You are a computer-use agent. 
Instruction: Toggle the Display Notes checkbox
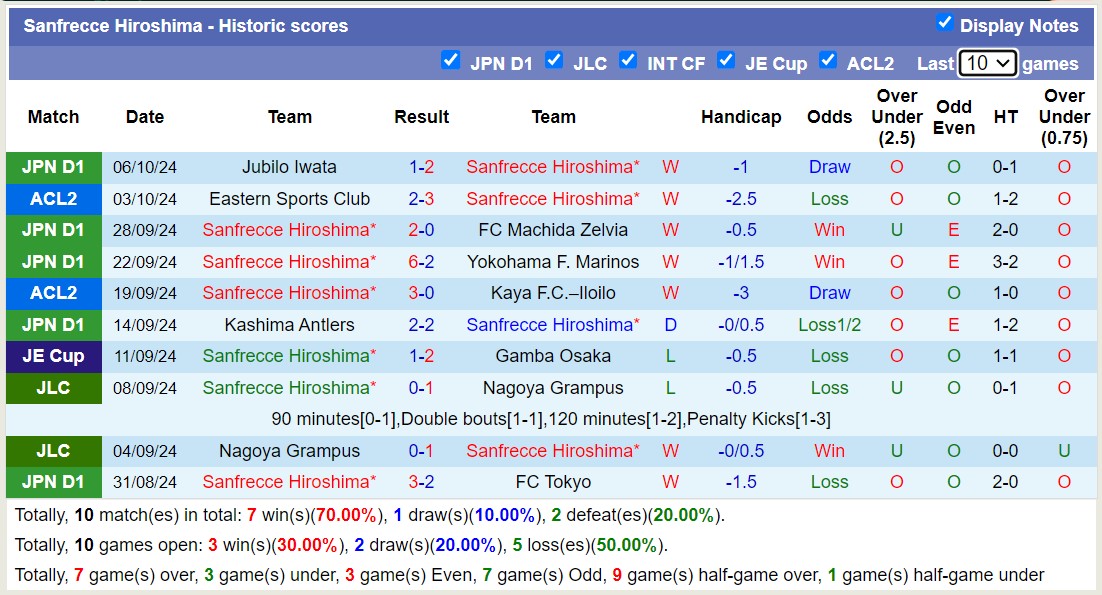pyautogui.click(x=944, y=23)
